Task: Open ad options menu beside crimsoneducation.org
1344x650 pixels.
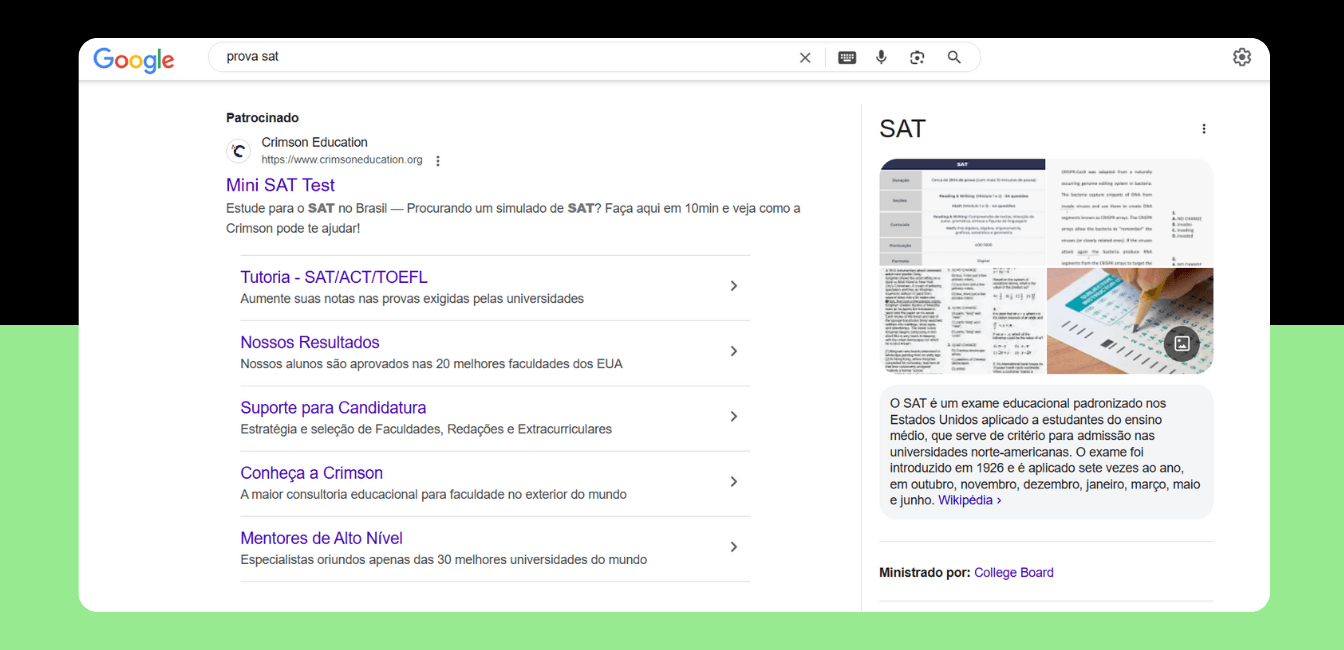Action: coord(438,161)
